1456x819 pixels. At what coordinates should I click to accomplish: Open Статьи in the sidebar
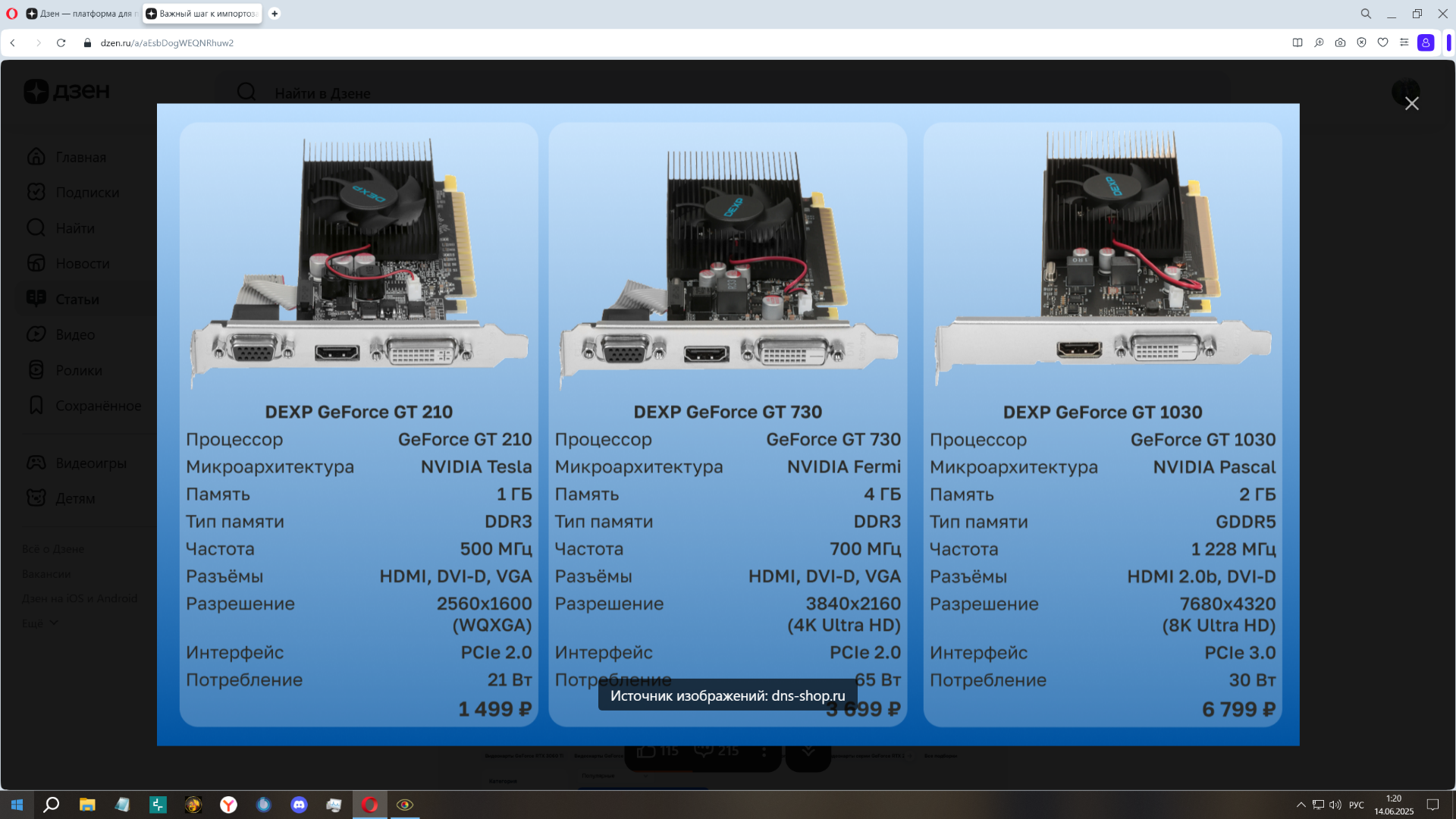[x=63, y=300]
